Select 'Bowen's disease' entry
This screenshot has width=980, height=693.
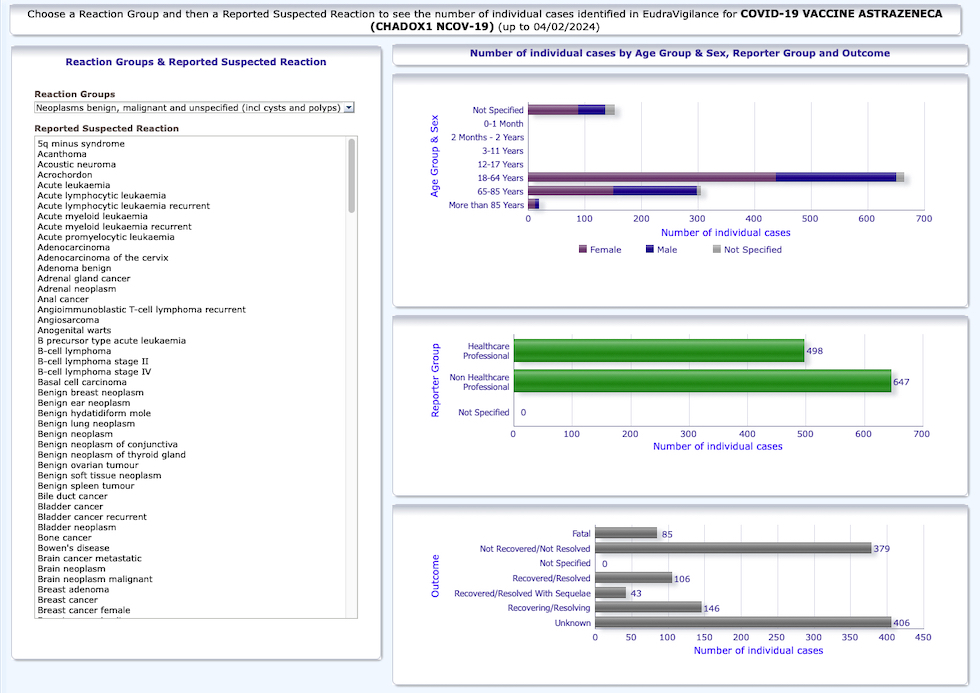coord(73,548)
